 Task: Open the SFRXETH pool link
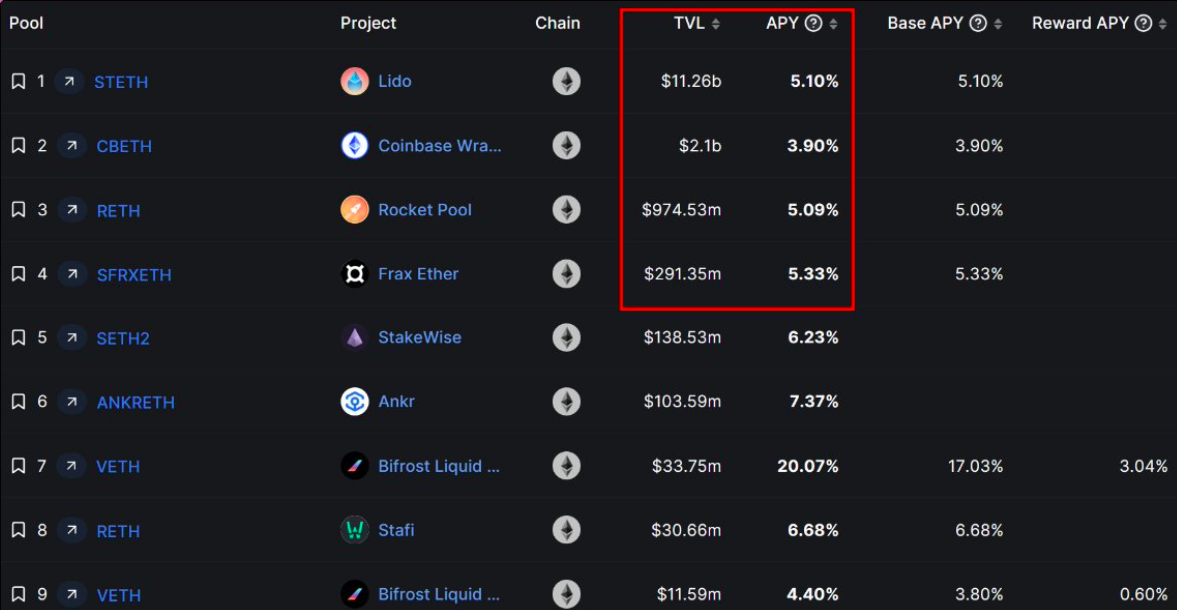click(134, 275)
